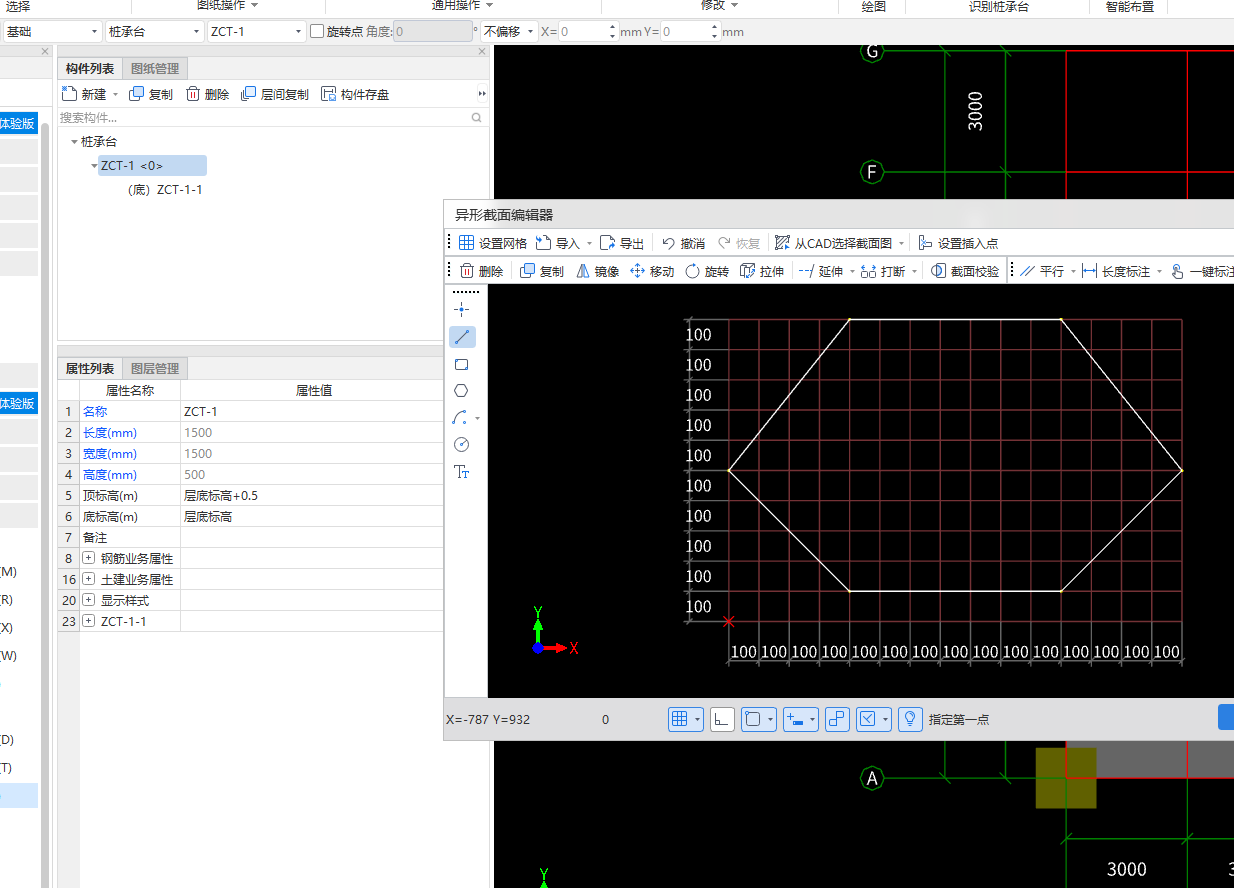
Task: Select the 移动 move tool
Action: 652,271
